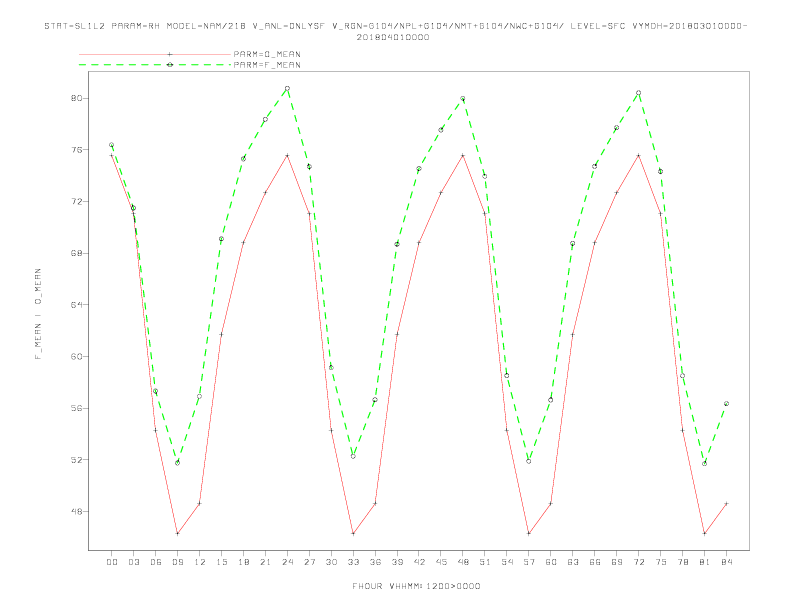Select the green F_MEAN peak marker at hour 24
The image size is (792, 612).
pos(287,88)
